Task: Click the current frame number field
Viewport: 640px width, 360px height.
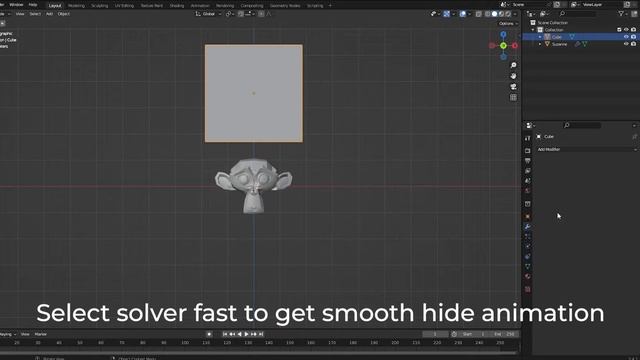Action: 435,334
